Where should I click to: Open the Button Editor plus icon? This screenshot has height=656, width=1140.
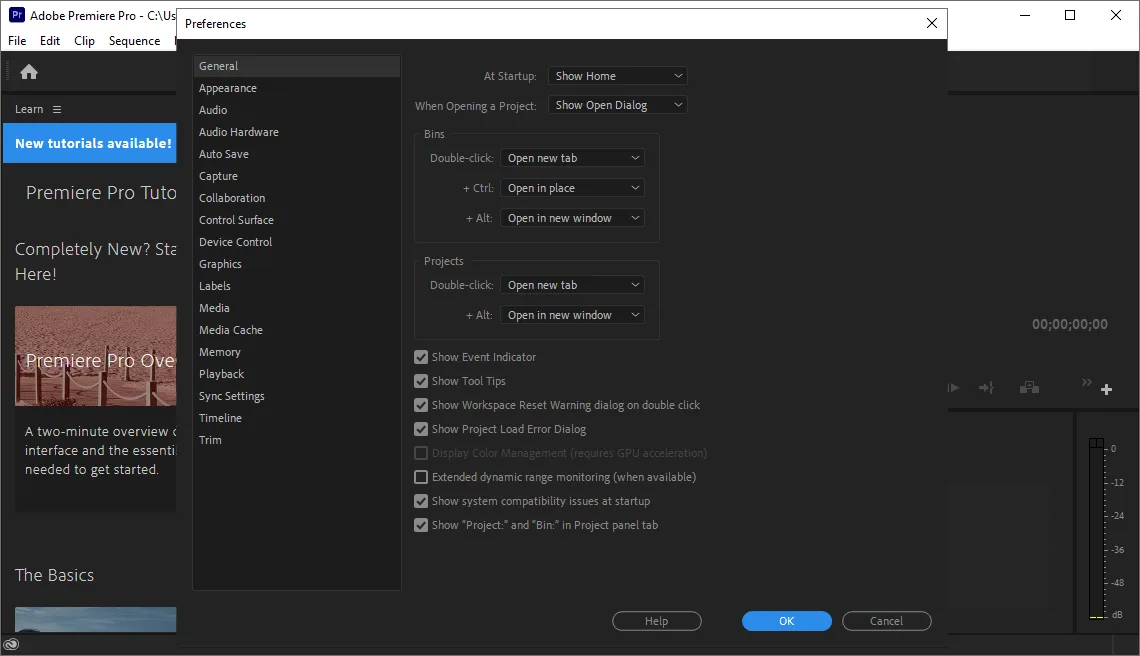click(1107, 389)
